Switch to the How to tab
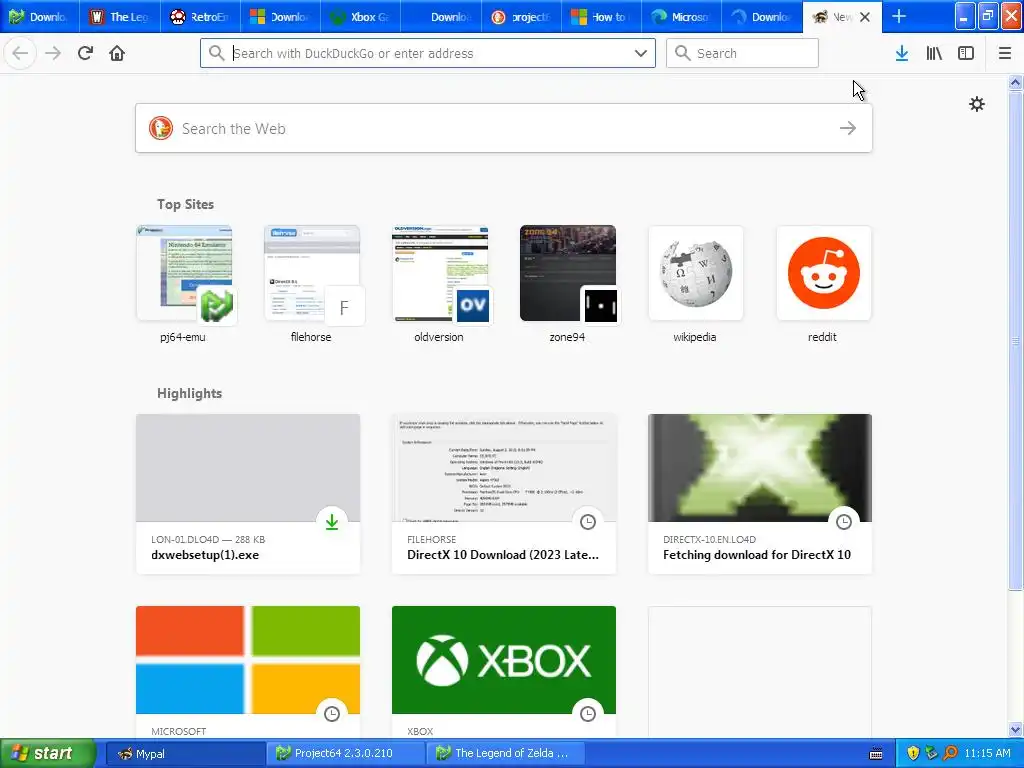Image resolution: width=1024 pixels, height=768 pixels. [x=601, y=16]
